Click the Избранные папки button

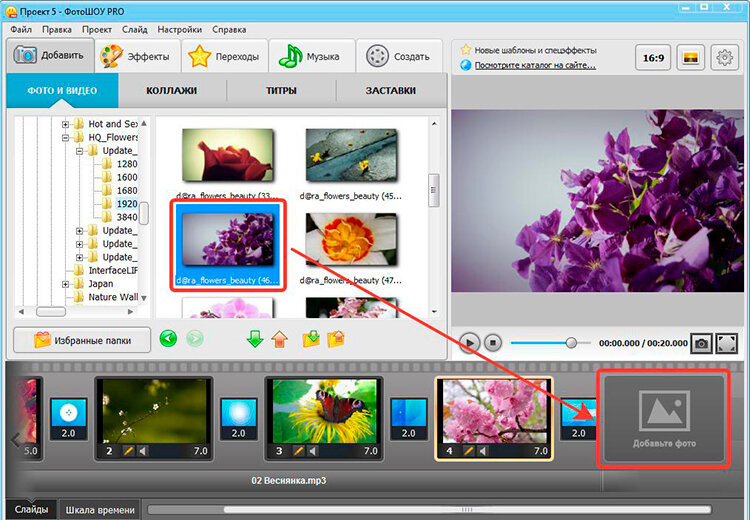click(82, 340)
